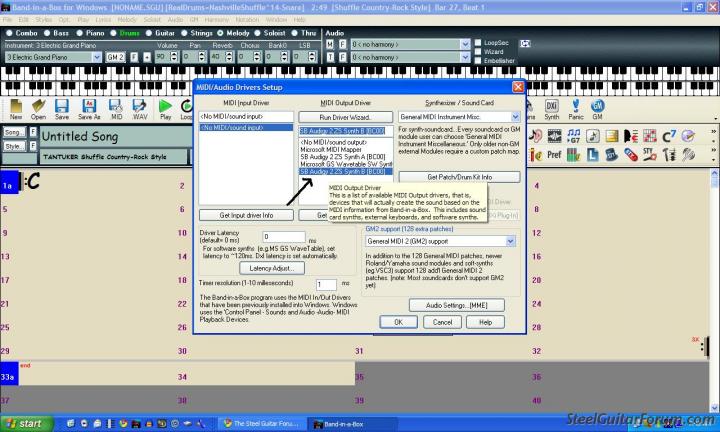Click the head silhouette vocal icon
The height and width of the screenshot is (432, 720).
(631, 136)
